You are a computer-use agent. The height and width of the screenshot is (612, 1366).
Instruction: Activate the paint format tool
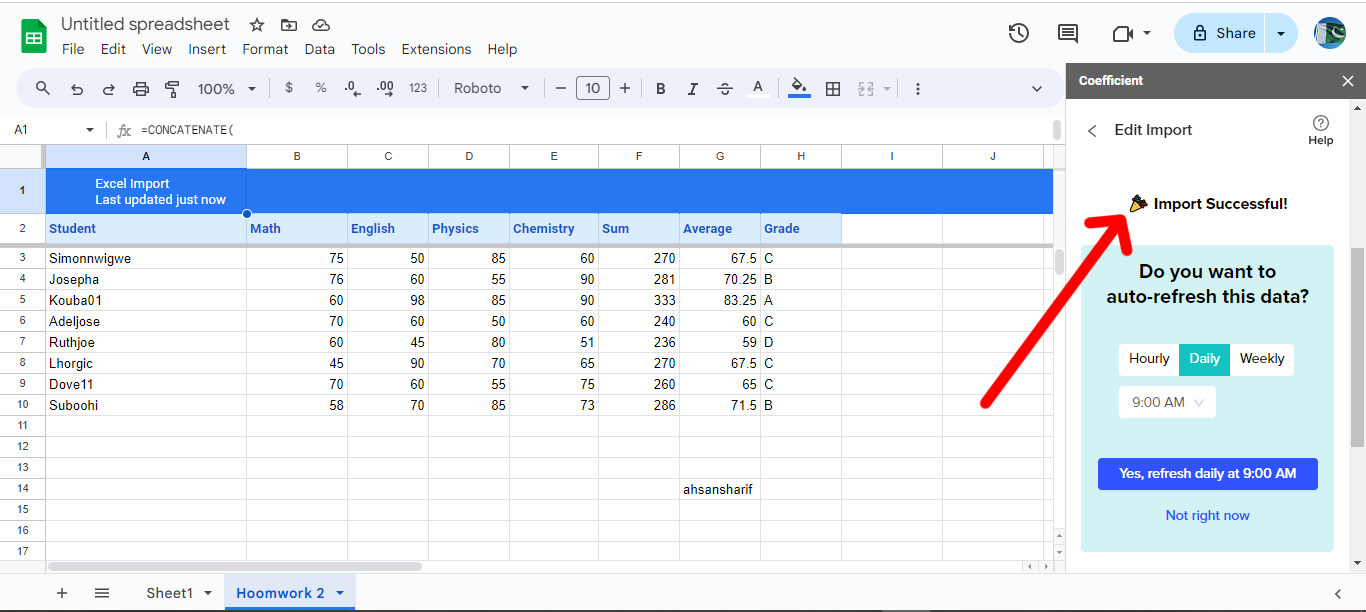[x=172, y=88]
